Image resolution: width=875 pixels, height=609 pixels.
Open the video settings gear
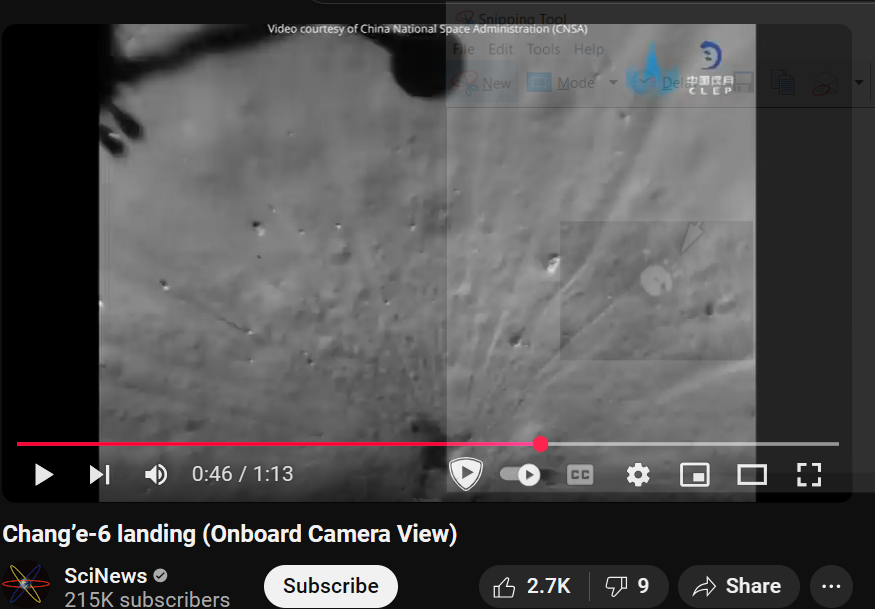(x=638, y=474)
